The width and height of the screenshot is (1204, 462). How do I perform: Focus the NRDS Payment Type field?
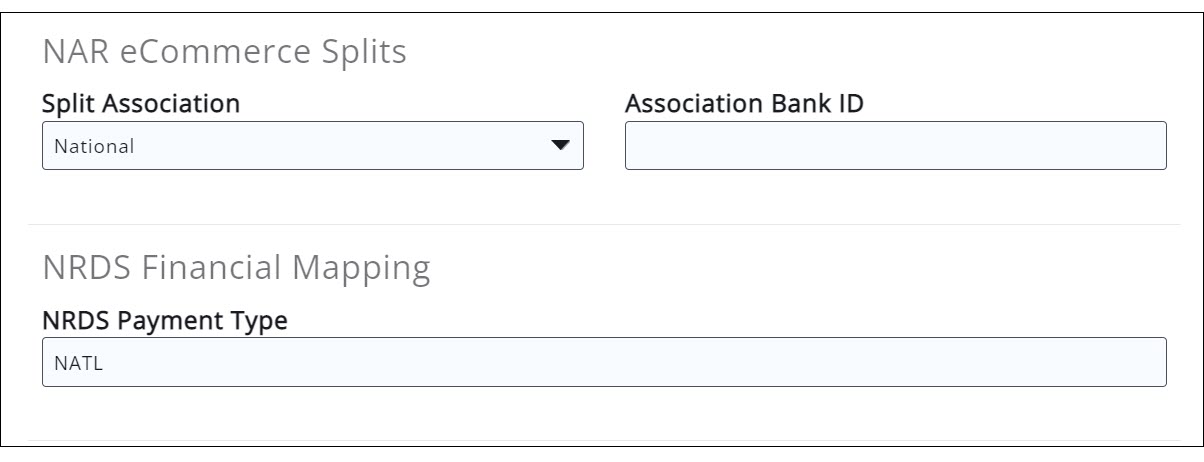[603, 362]
